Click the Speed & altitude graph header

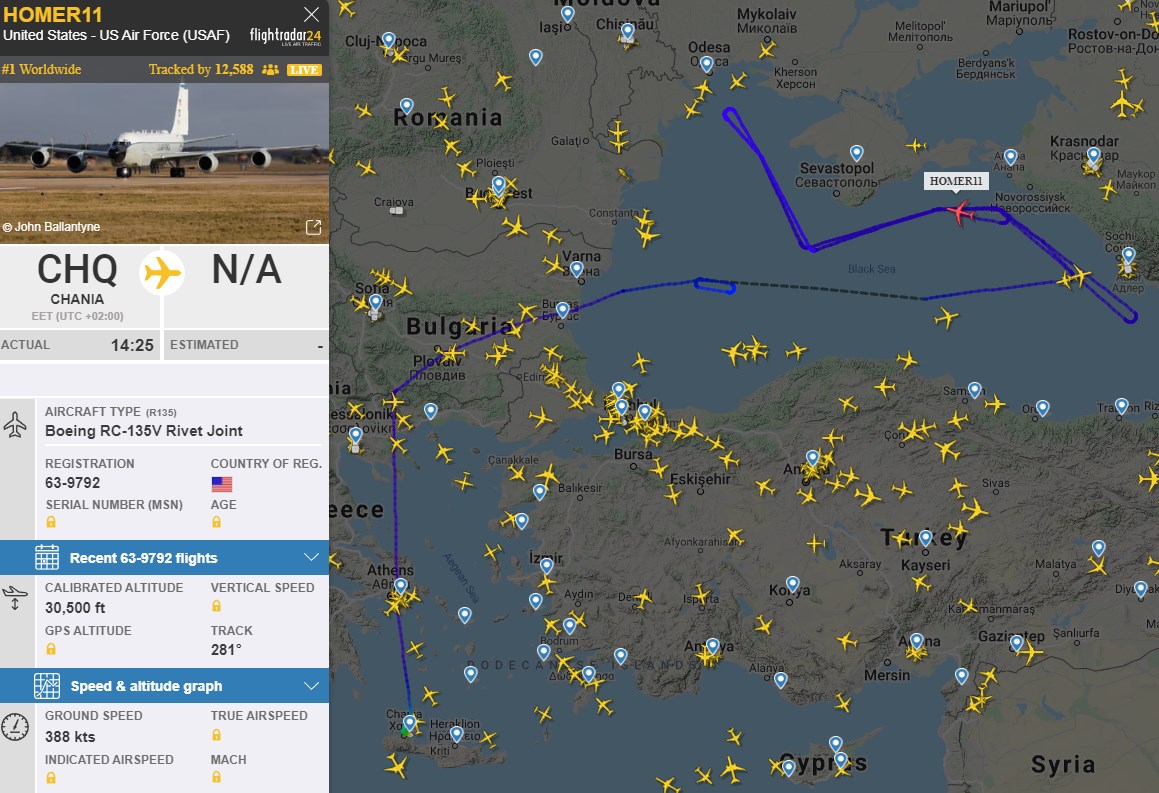[x=164, y=686]
